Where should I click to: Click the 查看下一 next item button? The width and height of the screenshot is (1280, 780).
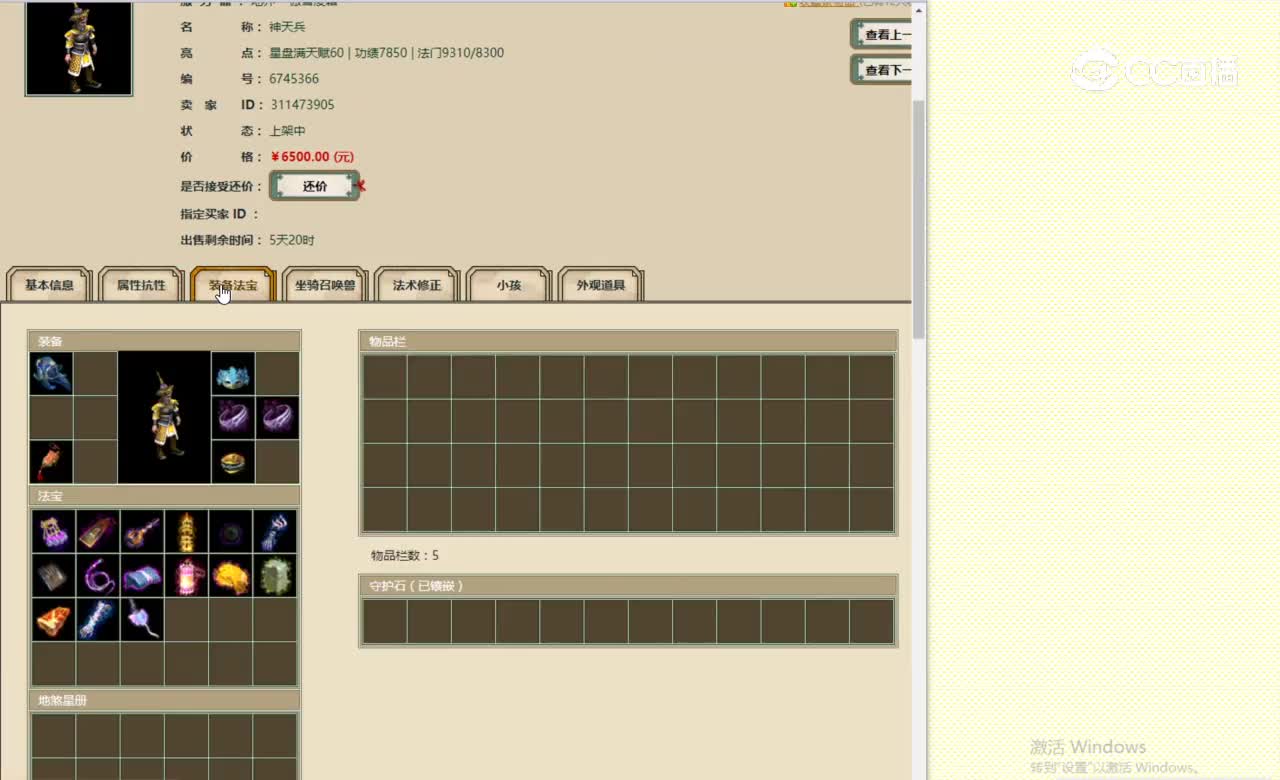882,70
